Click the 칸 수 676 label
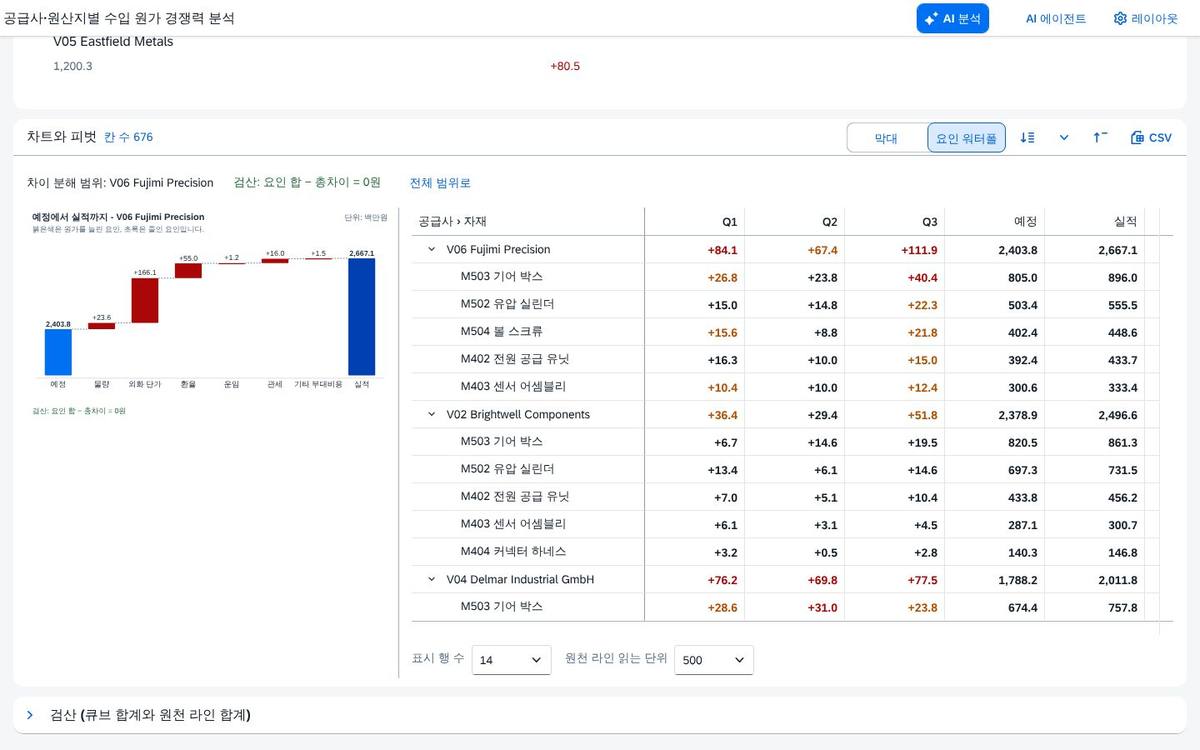The image size is (1200, 750). point(129,137)
